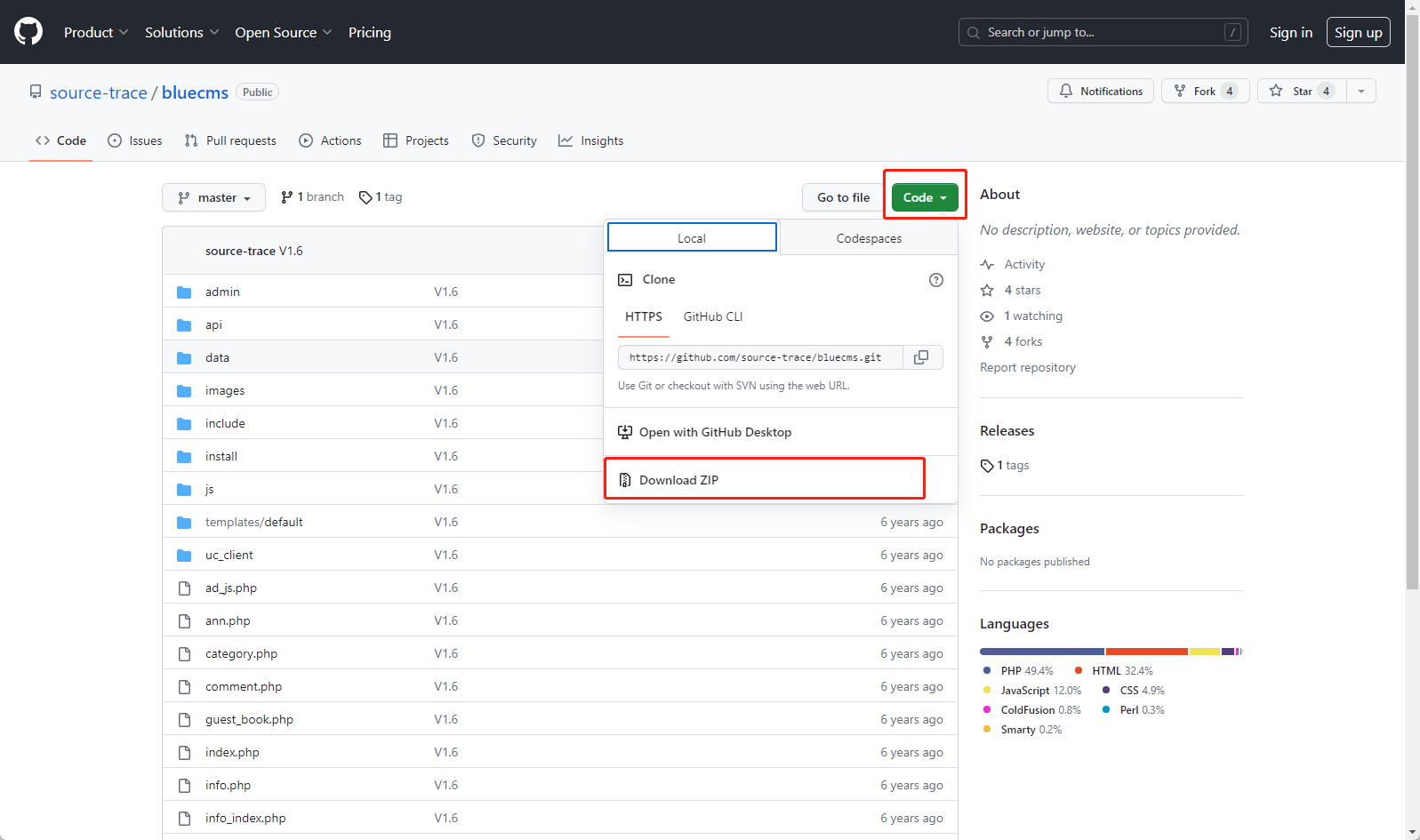
Task: Click the clone URL text field
Action: [x=760, y=357]
